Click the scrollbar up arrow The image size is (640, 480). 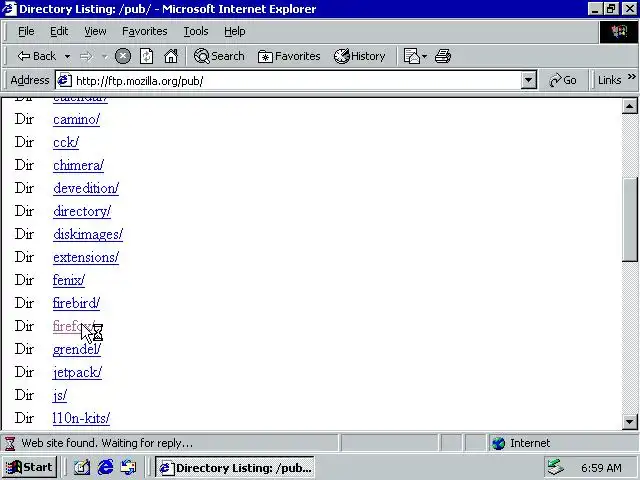pyautogui.click(x=629, y=107)
